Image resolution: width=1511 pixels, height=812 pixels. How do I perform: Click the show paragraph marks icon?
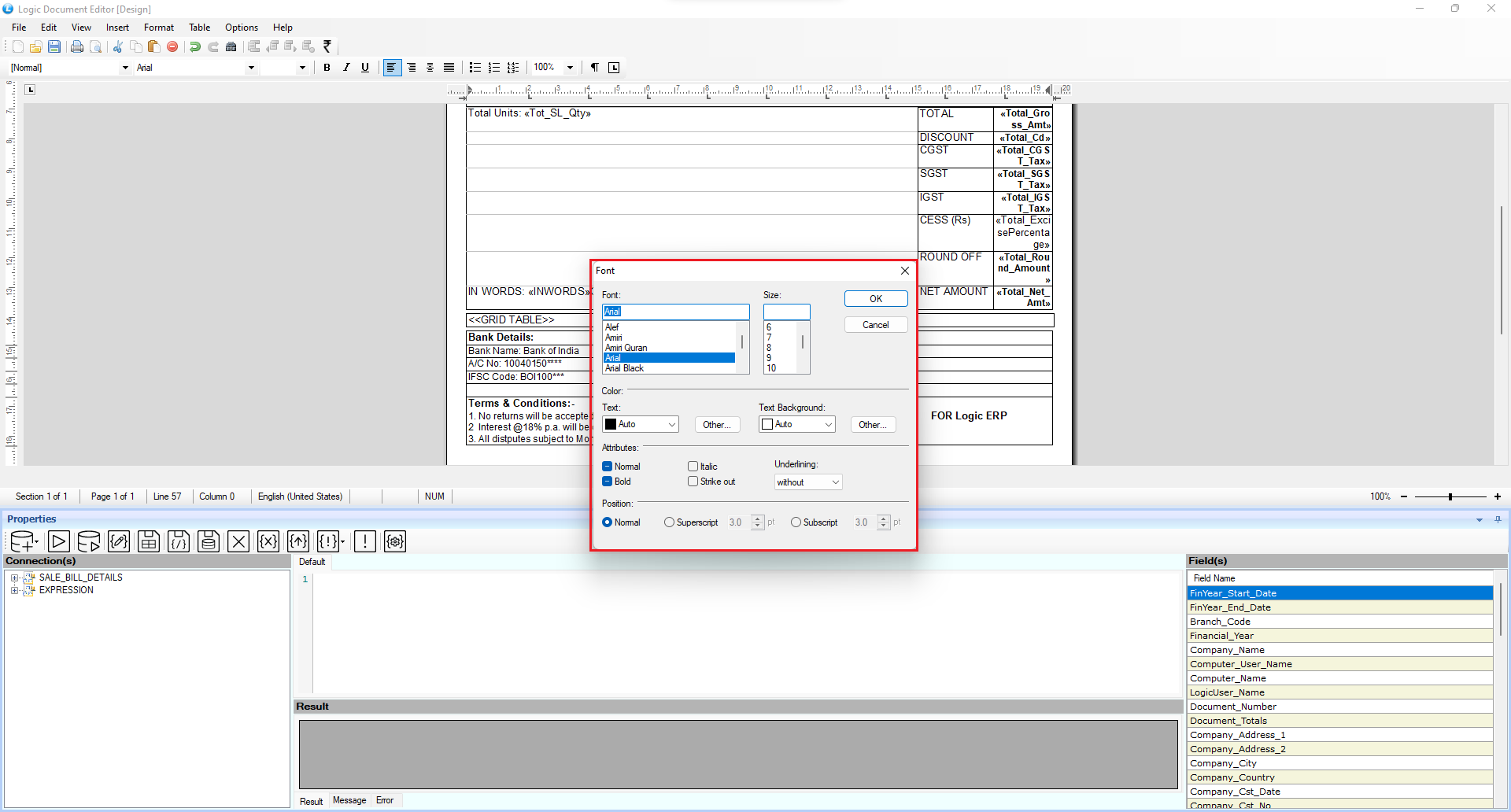[x=595, y=68]
